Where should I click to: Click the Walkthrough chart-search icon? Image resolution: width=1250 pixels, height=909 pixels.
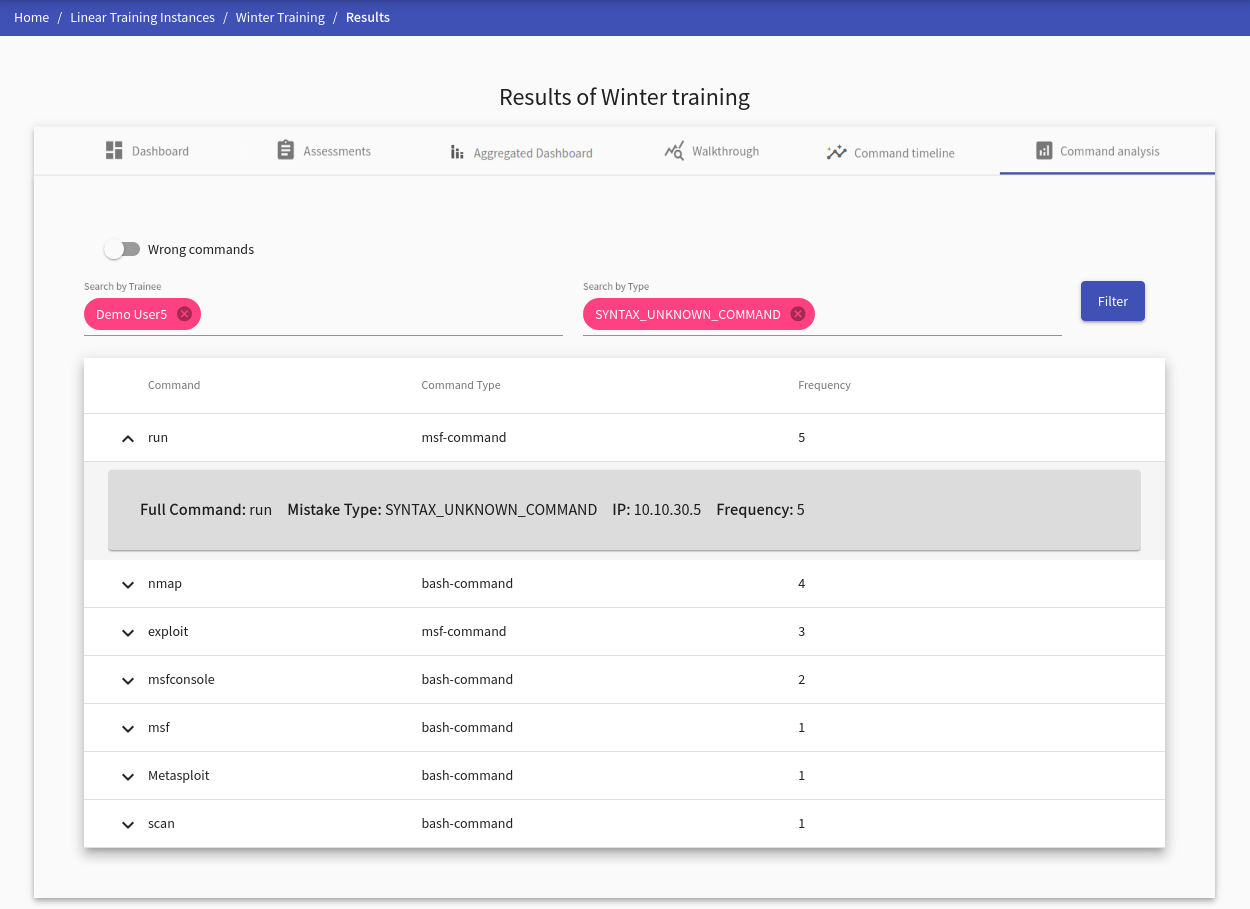pos(674,150)
